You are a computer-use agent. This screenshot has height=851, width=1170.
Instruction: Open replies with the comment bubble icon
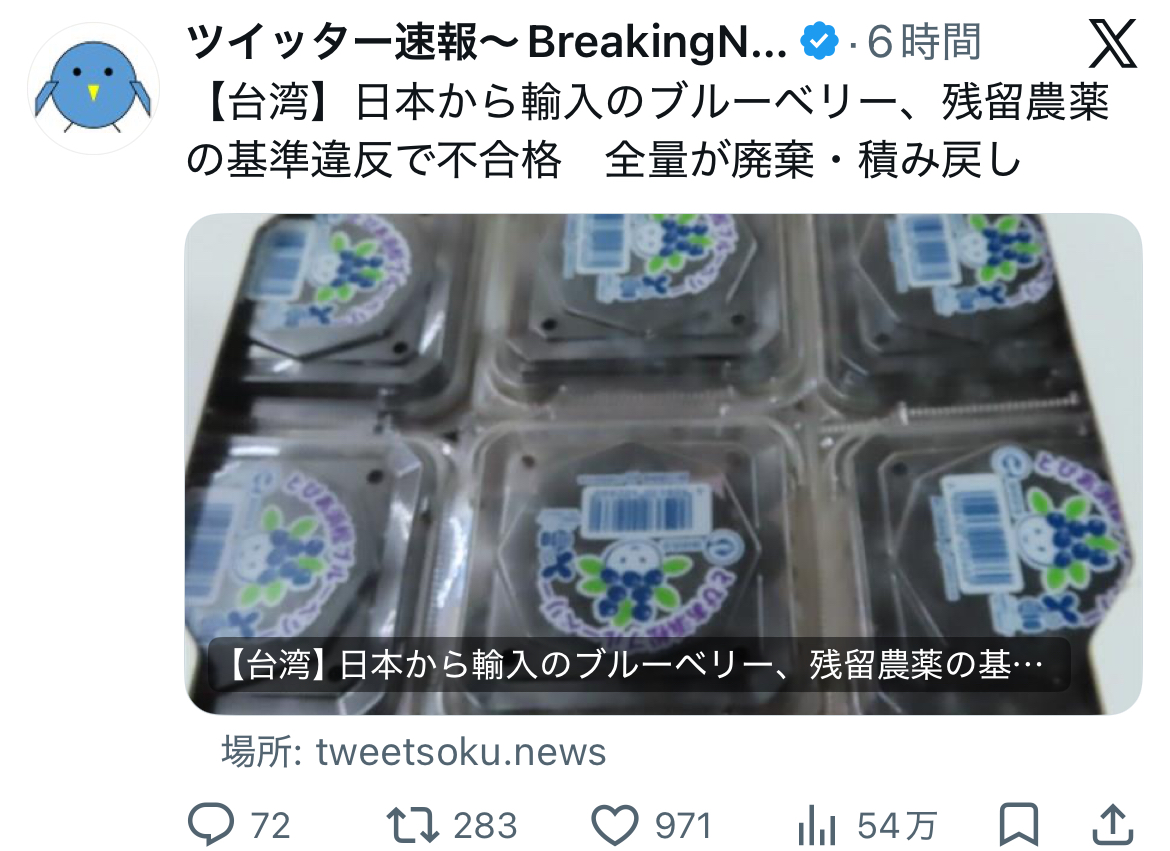click(211, 825)
